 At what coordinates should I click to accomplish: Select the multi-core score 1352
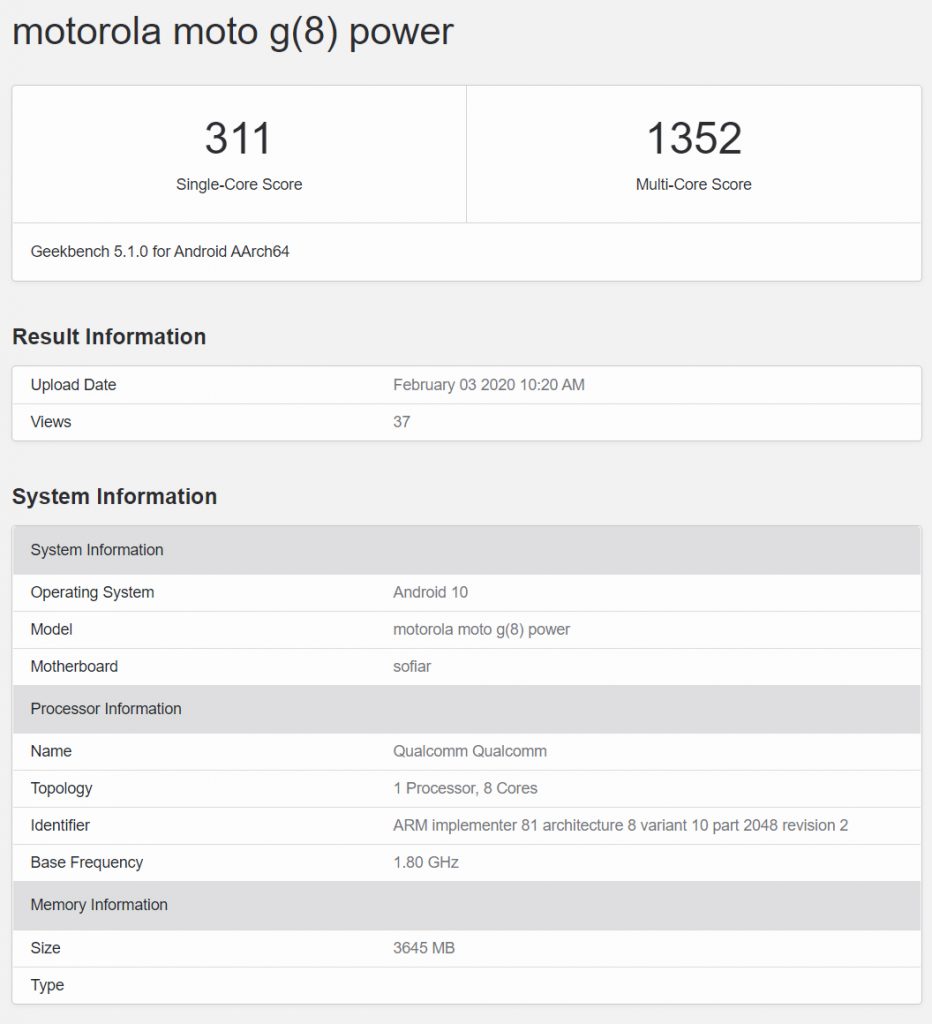[x=693, y=138]
